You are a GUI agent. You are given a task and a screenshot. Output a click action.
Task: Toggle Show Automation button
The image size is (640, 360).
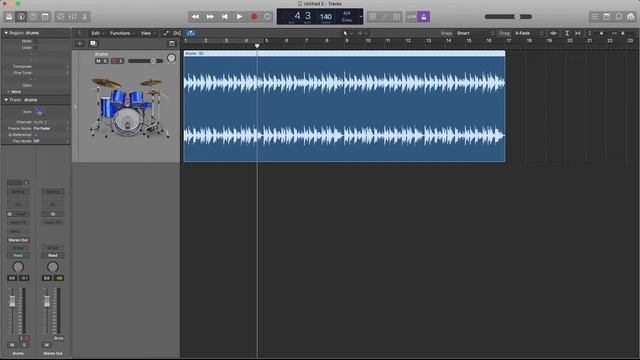coord(165,33)
